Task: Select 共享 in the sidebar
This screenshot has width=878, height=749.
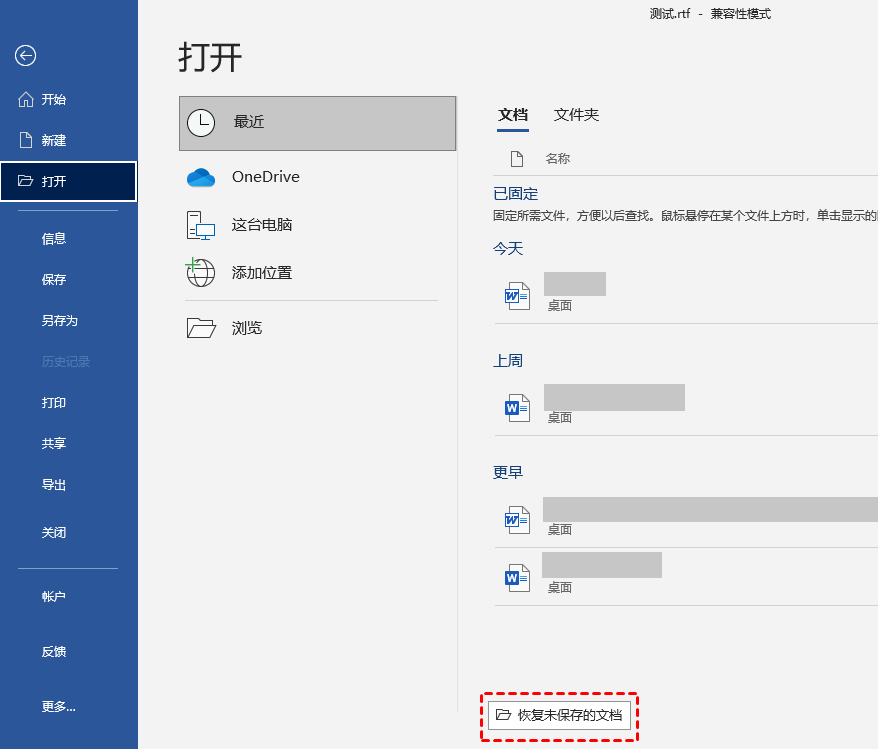Action: click(54, 443)
